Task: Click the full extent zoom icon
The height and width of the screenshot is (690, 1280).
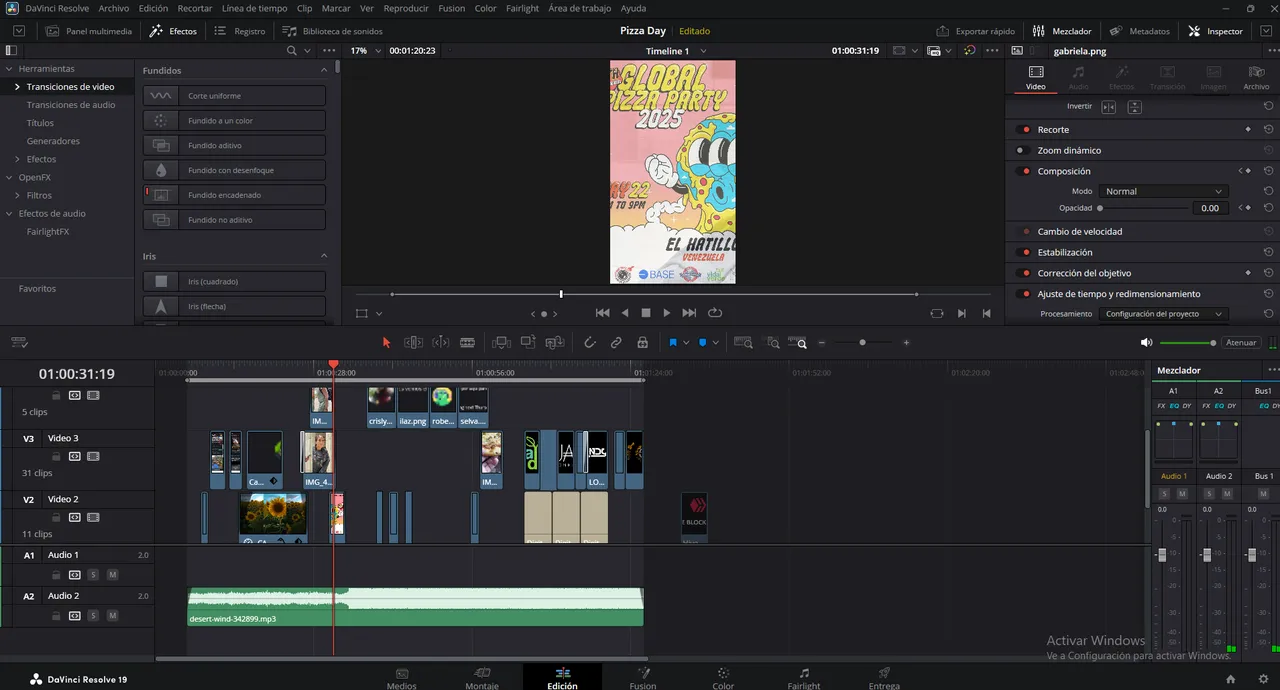Action: (743, 342)
